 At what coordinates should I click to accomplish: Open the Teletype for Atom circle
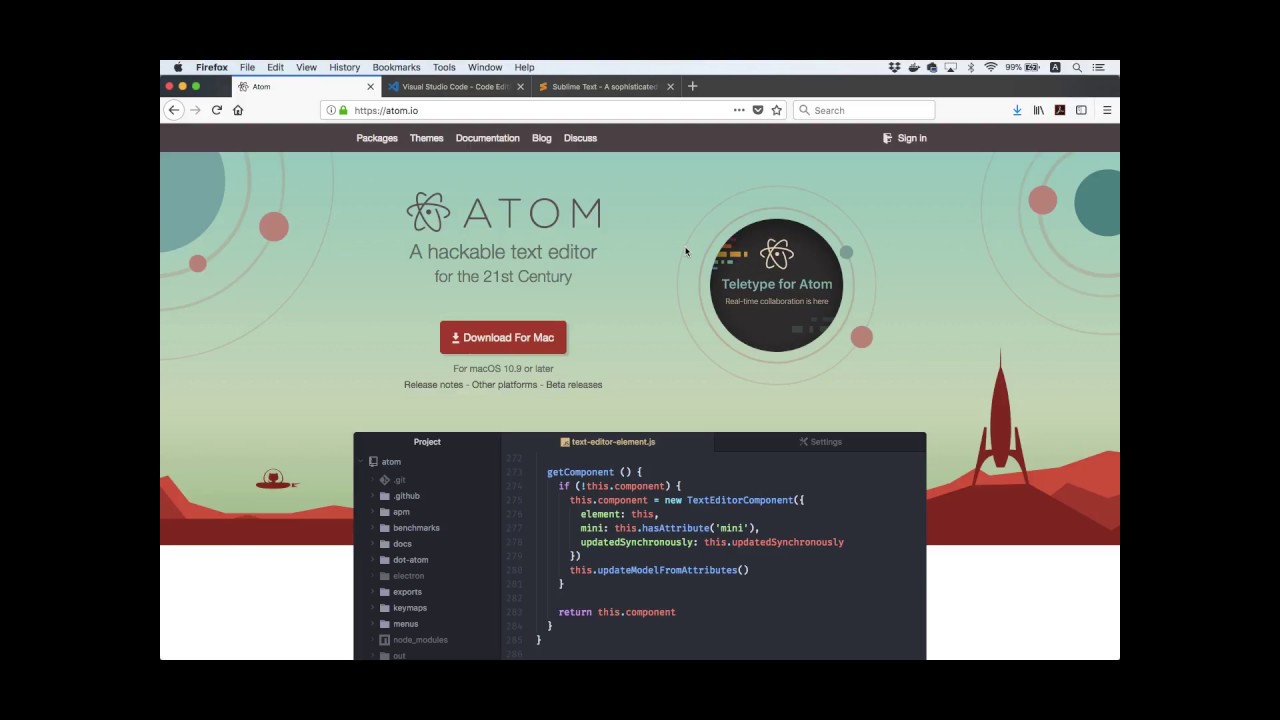click(777, 285)
